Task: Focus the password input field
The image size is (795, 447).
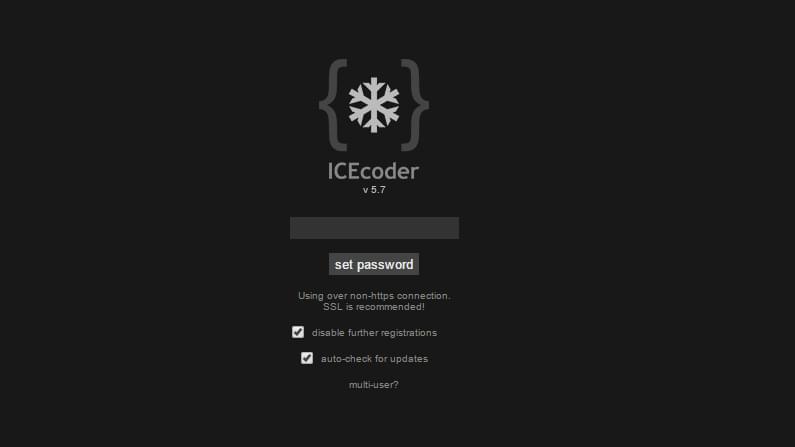Action: click(374, 228)
